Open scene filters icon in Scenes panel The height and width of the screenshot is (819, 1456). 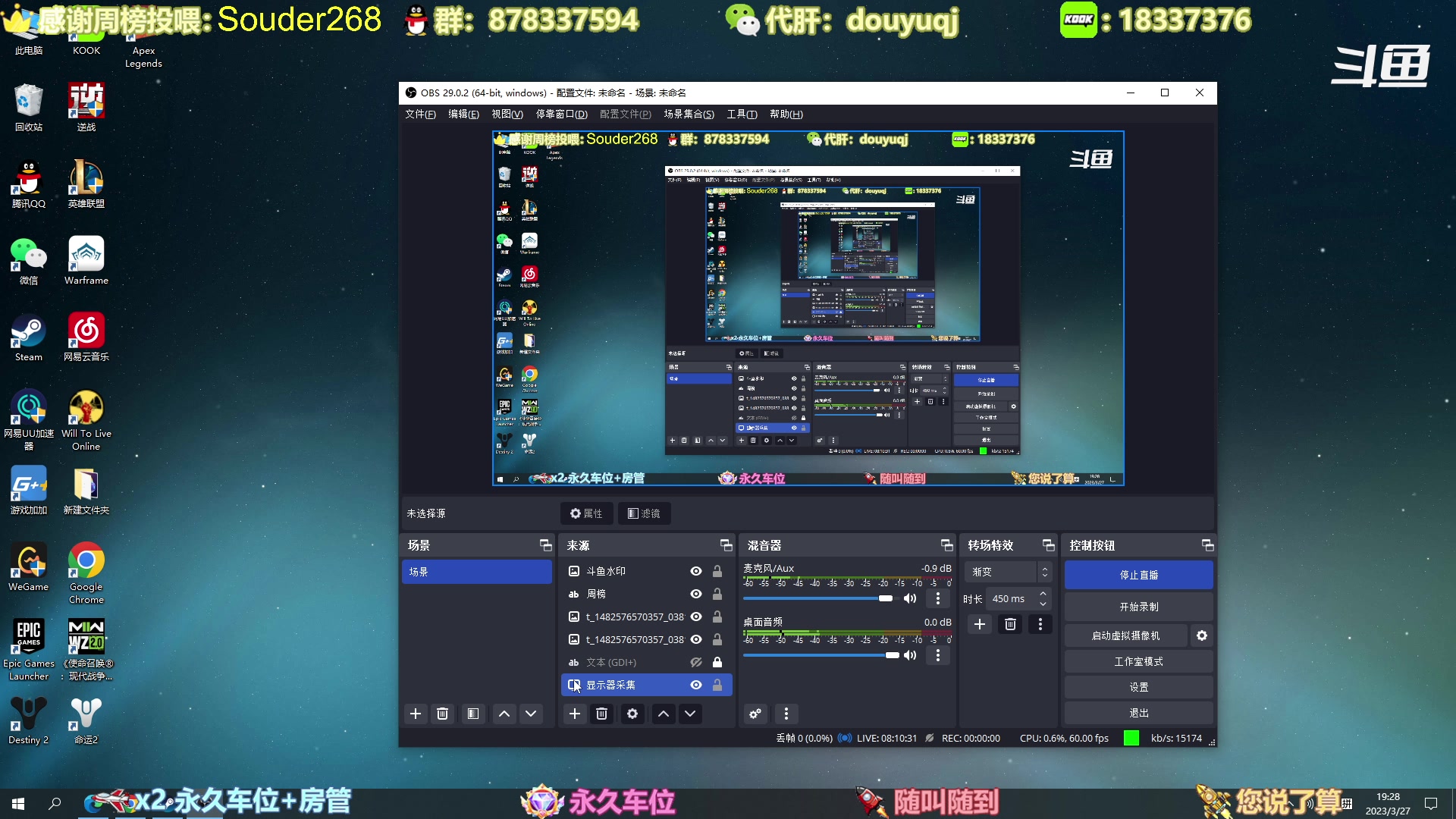(473, 714)
